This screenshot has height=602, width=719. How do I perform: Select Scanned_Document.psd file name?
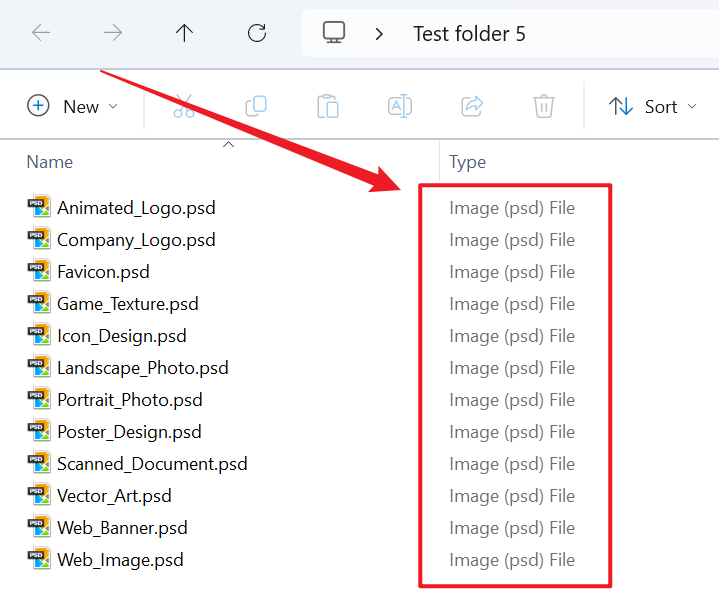(152, 464)
